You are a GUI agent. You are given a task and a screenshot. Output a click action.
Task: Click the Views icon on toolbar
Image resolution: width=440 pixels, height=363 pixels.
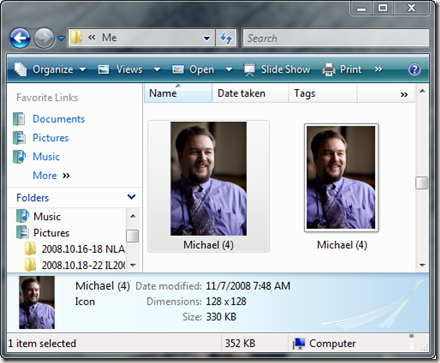103,69
